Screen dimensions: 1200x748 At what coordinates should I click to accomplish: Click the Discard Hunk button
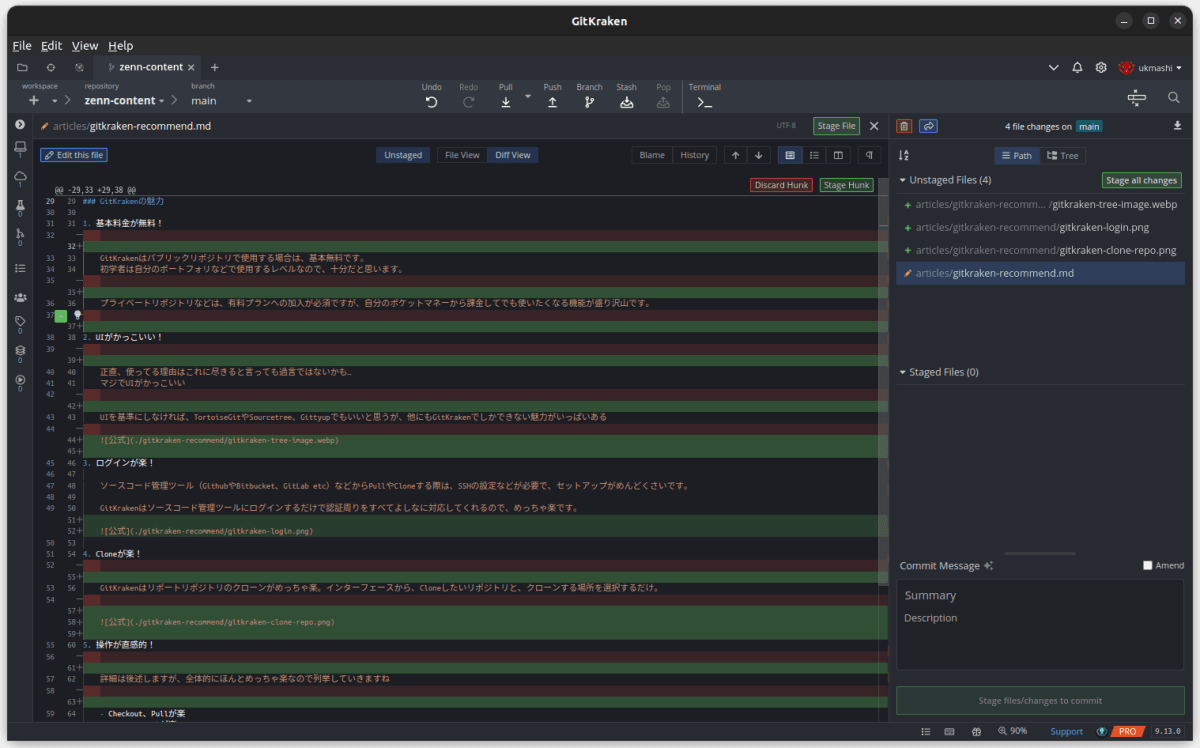(782, 185)
